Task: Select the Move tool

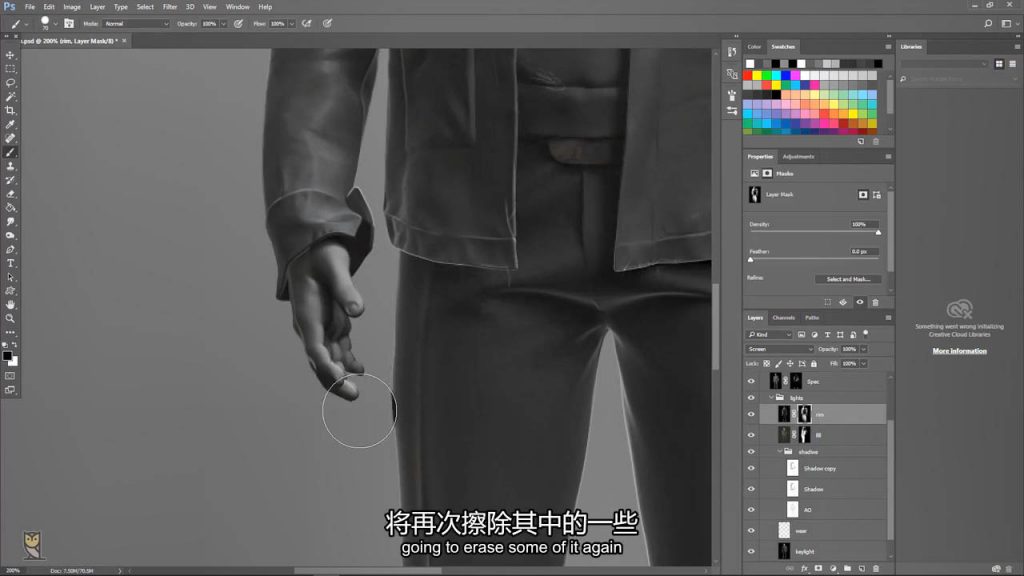Action: [x=10, y=55]
